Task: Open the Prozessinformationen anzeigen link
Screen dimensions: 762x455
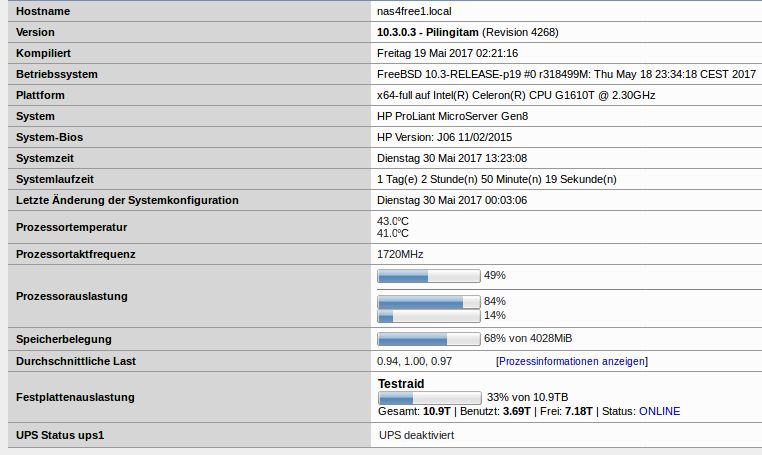Action: coord(572,361)
